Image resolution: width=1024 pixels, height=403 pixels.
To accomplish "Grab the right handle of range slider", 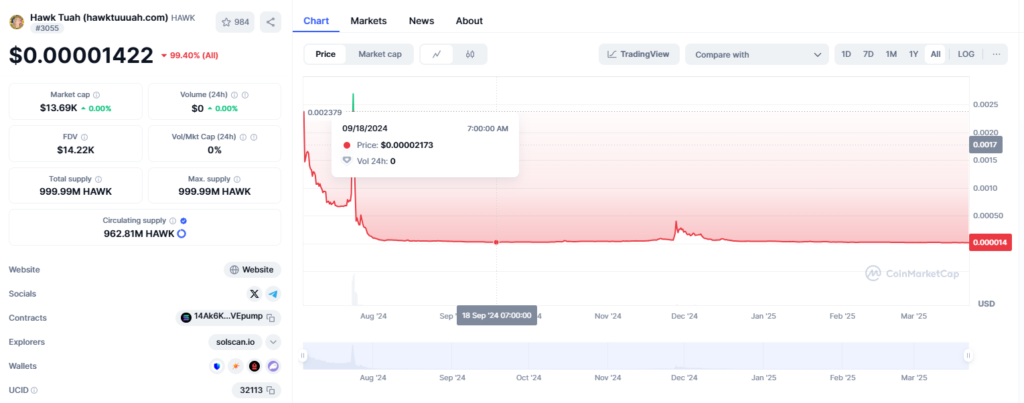I will (968, 355).
